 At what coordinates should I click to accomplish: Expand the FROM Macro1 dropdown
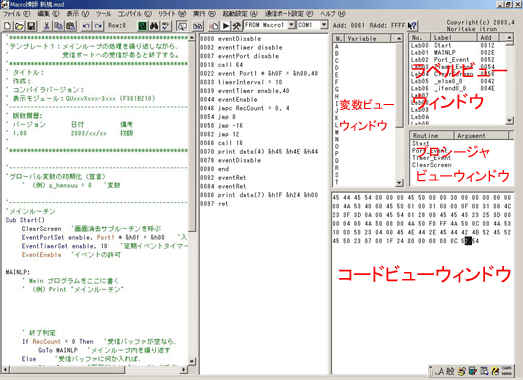coord(291,25)
